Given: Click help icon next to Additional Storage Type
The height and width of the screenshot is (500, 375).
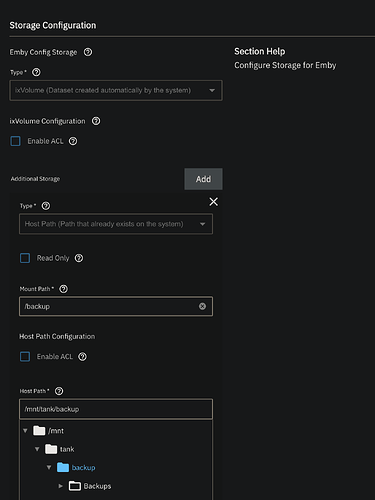Looking at the screenshot, I should tap(46, 206).
